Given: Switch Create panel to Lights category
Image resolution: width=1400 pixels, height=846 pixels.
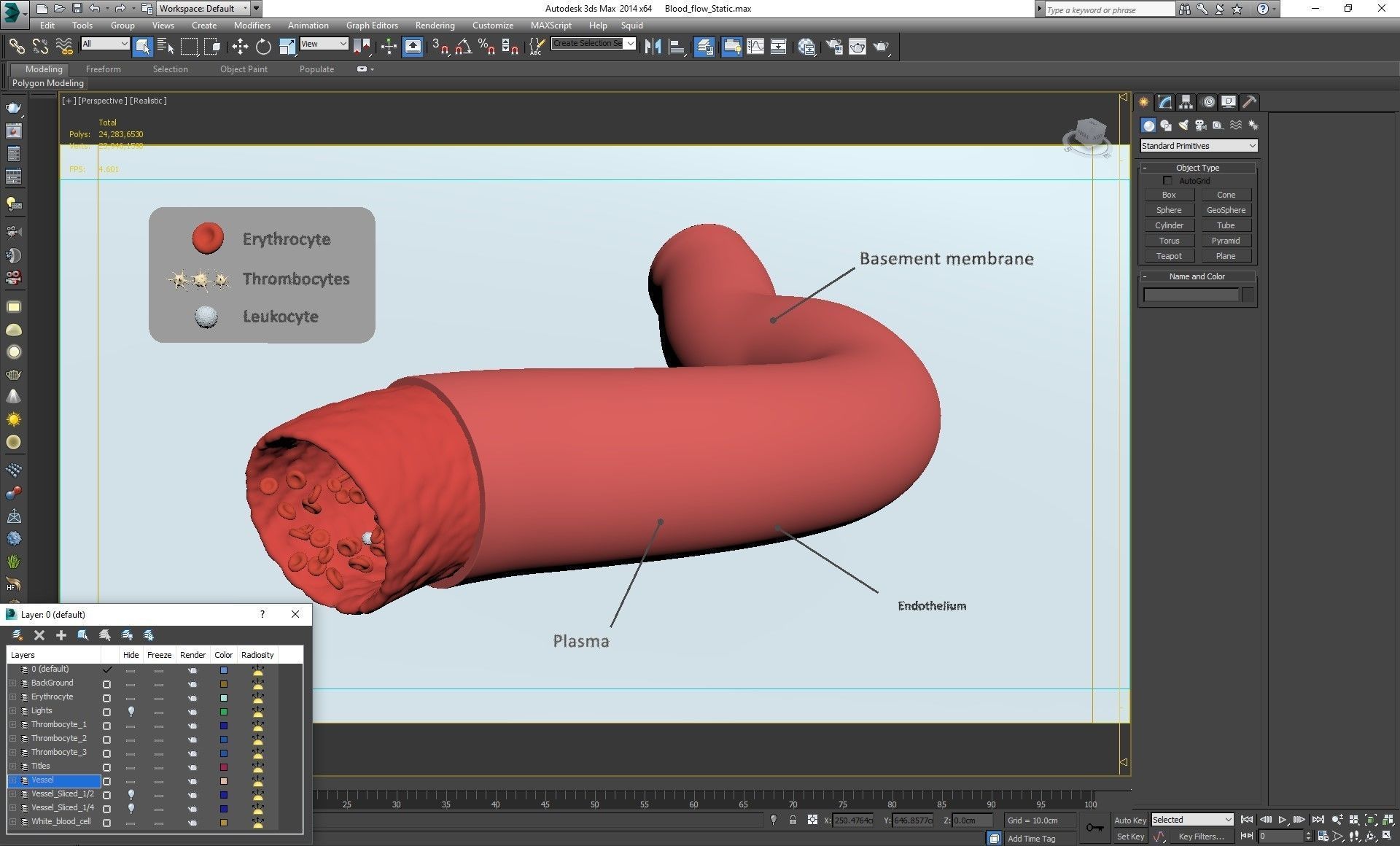Looking at the screenshot, I should tap(1183, 125).
